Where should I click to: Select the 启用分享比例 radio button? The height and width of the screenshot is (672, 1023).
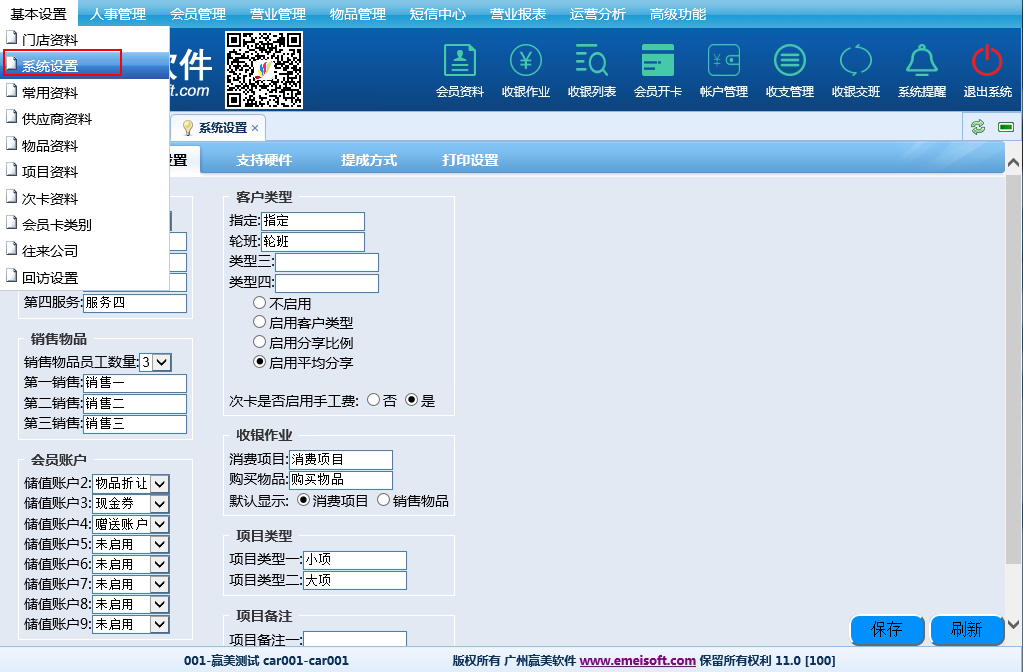coord(260,343)
